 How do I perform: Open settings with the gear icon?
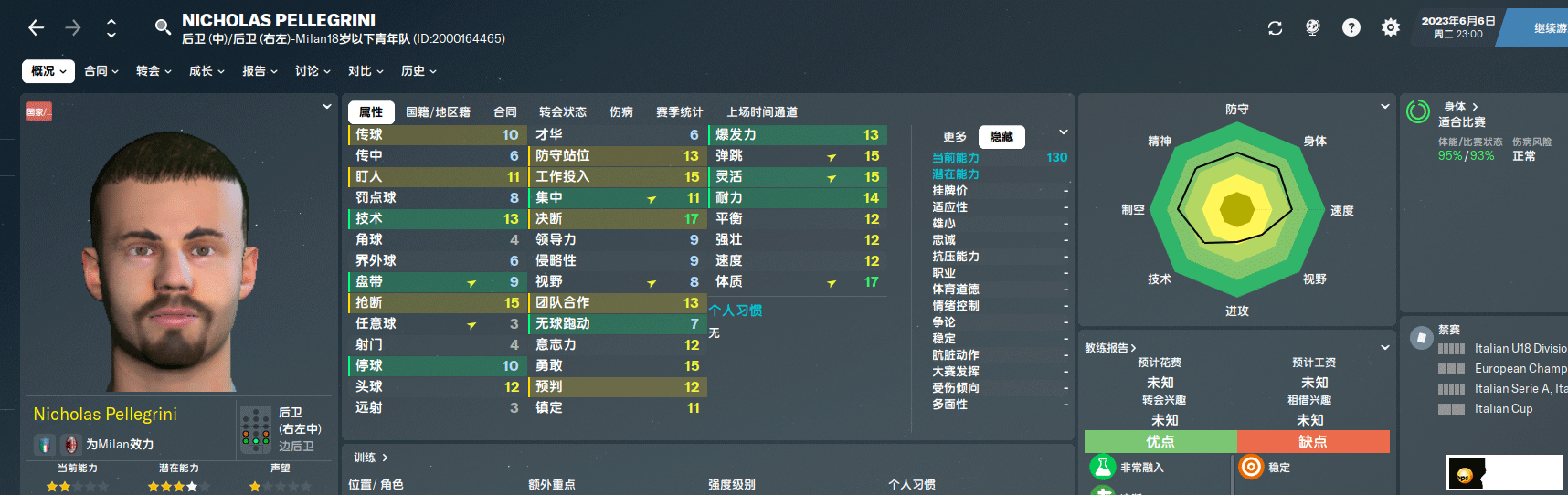pos(1391,27)
